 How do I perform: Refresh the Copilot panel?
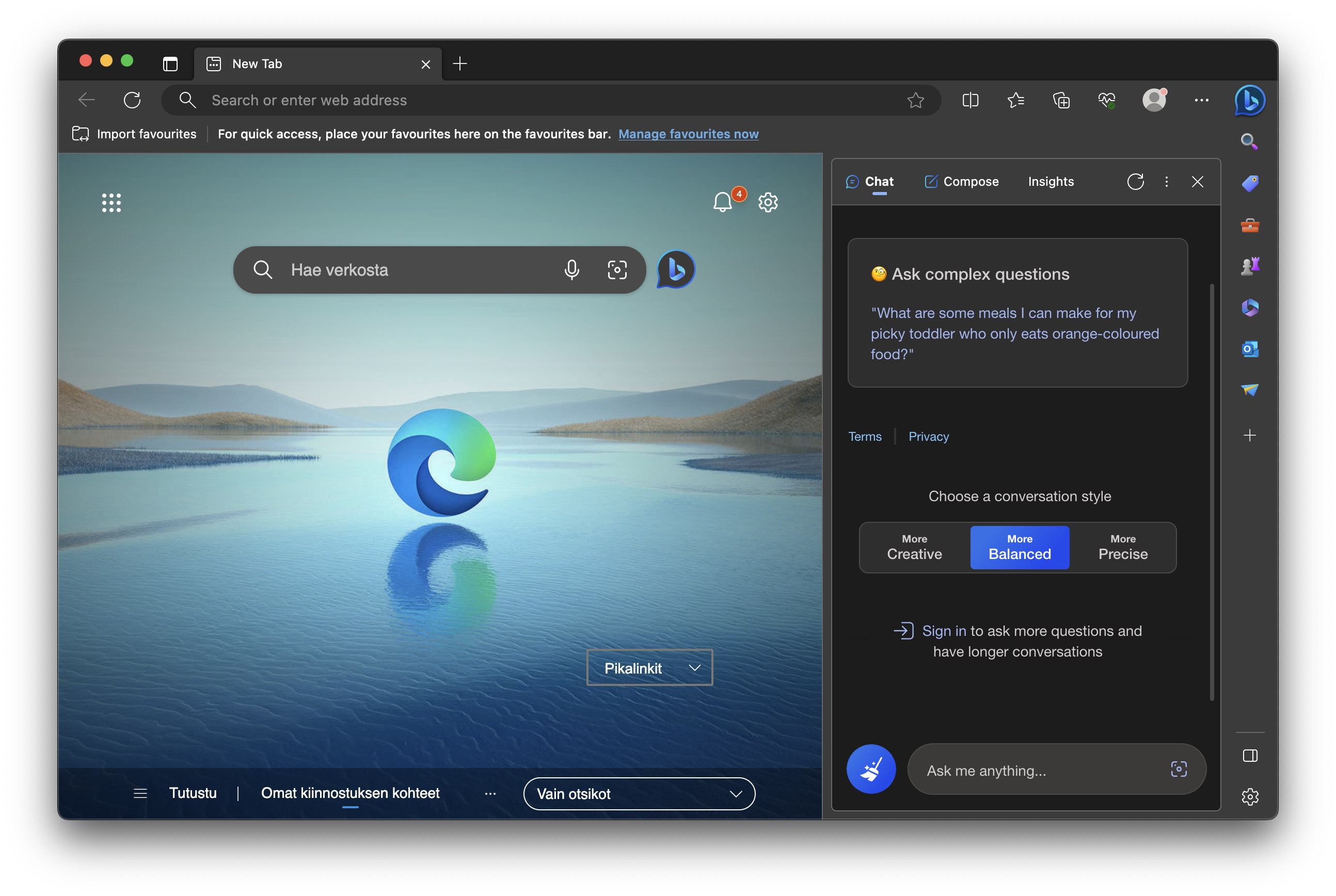pos(1135,182)
